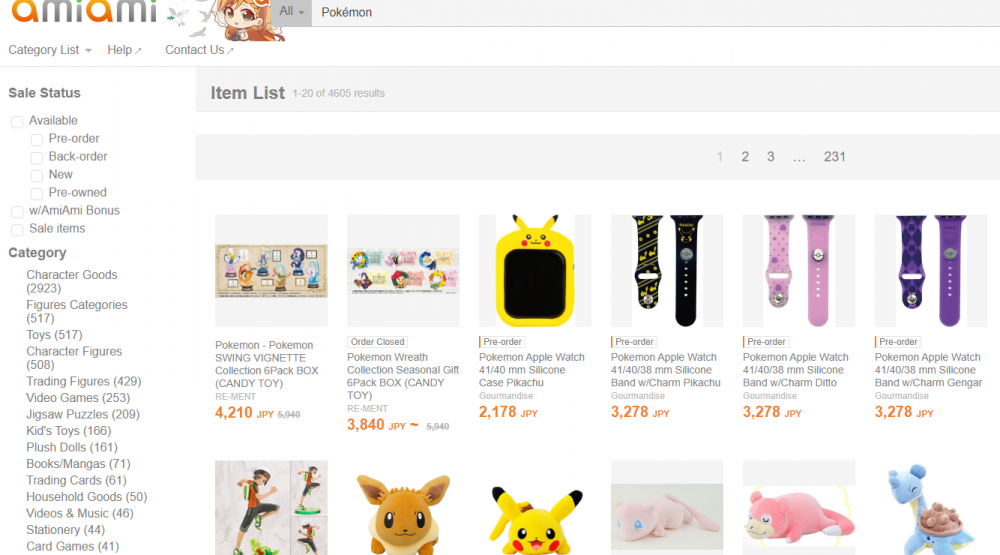This screenshot has height=555, width=1000.
Task: Open the SWING VIGNETTE Collection box image
Action: [271, 270]
